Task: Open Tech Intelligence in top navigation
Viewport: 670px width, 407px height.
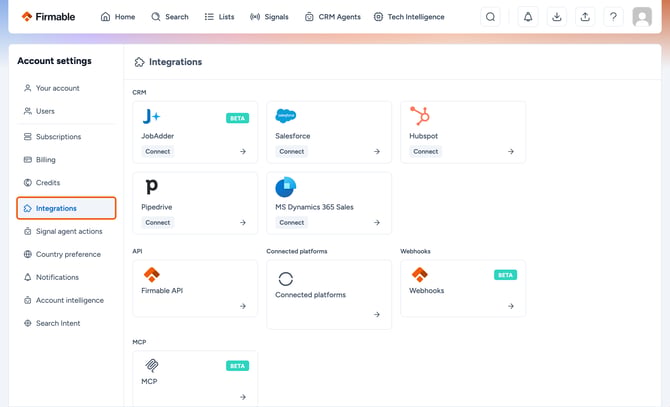Action: point(409,17)
